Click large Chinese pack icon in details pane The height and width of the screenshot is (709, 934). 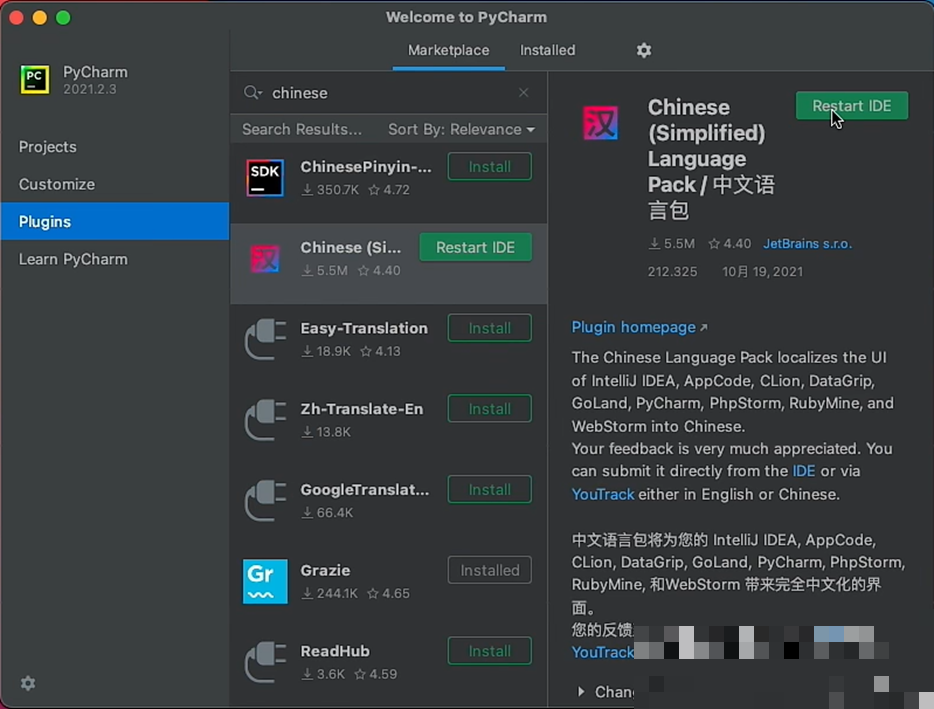[600, 123]
